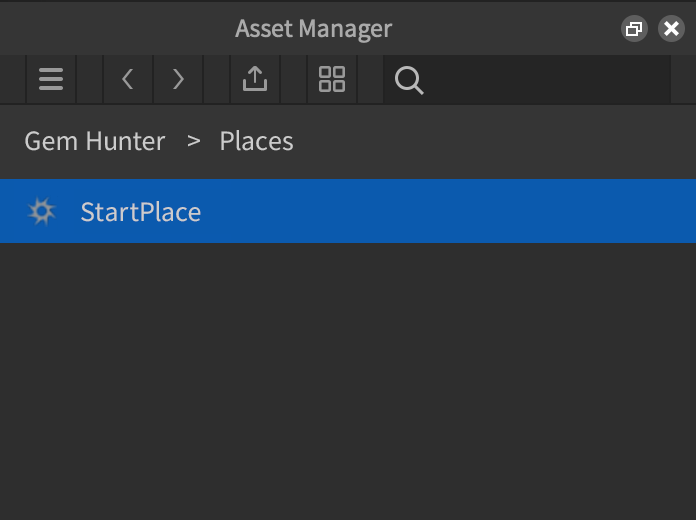
Task: Click blank right side of StartPlace row
Action: coord(500,212)
